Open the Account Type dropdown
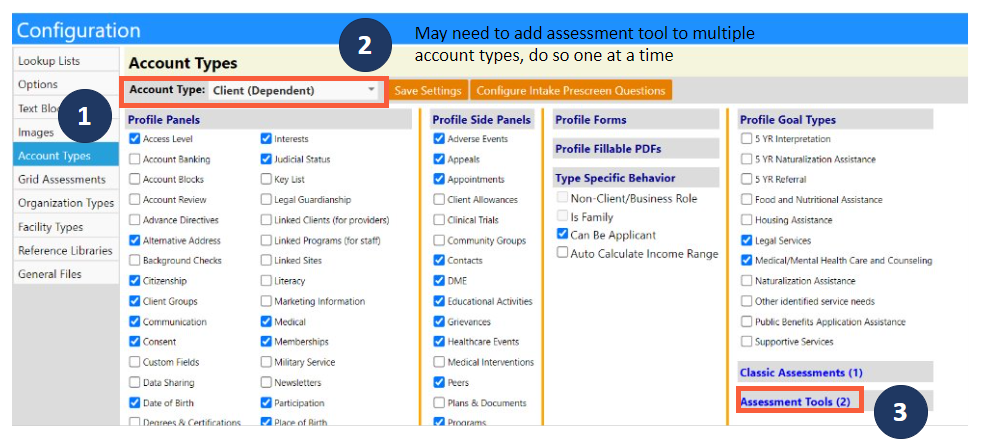981x445 pixels. pyautogui.click(x=293, y=91)
